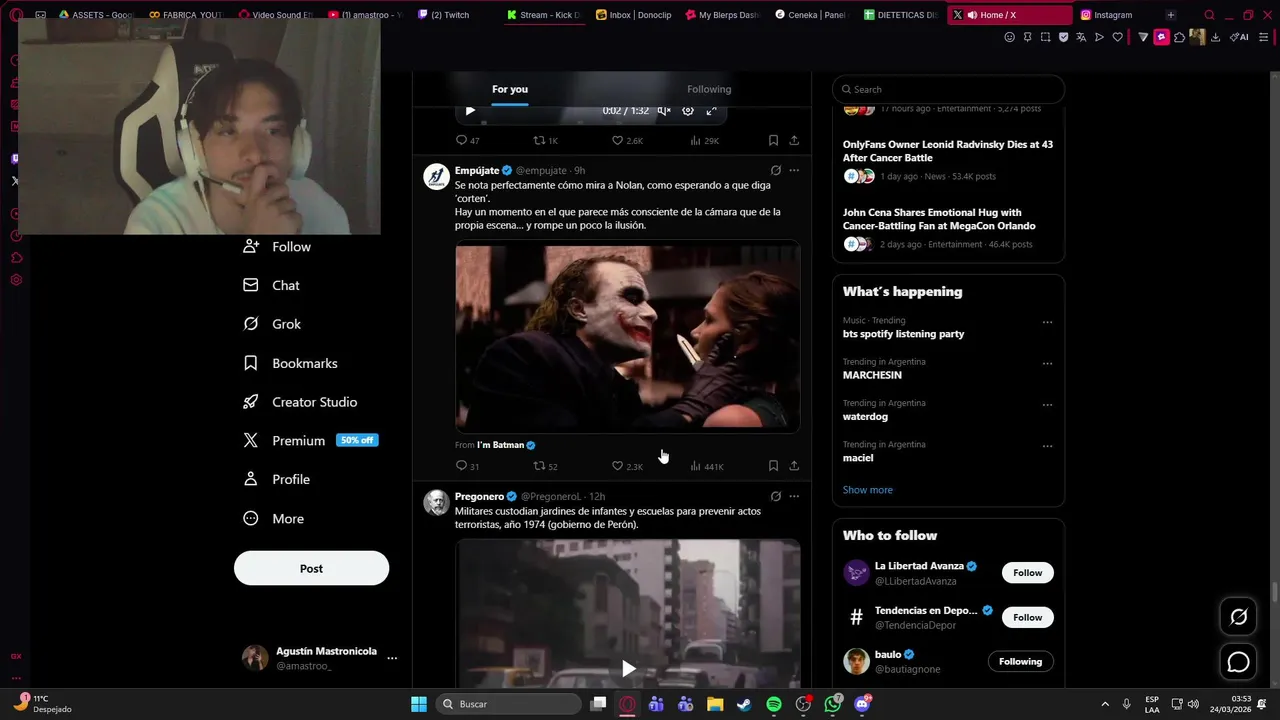Switch to the Stream - Kick browser tab
The width and height of the screenshot is (1280, 720).
click(543, 15)
